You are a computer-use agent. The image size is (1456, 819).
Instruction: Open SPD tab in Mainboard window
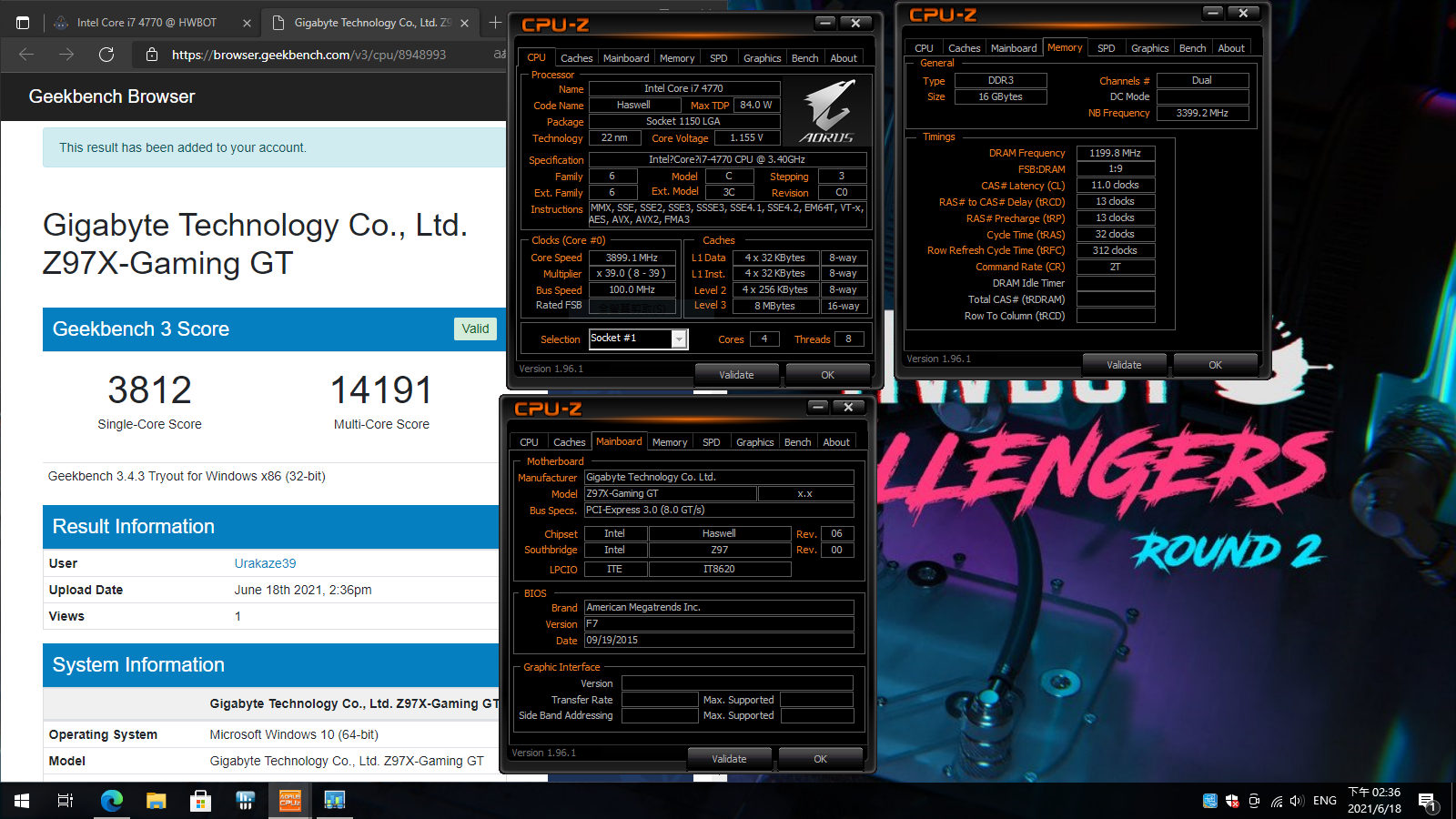click(712, 442)
